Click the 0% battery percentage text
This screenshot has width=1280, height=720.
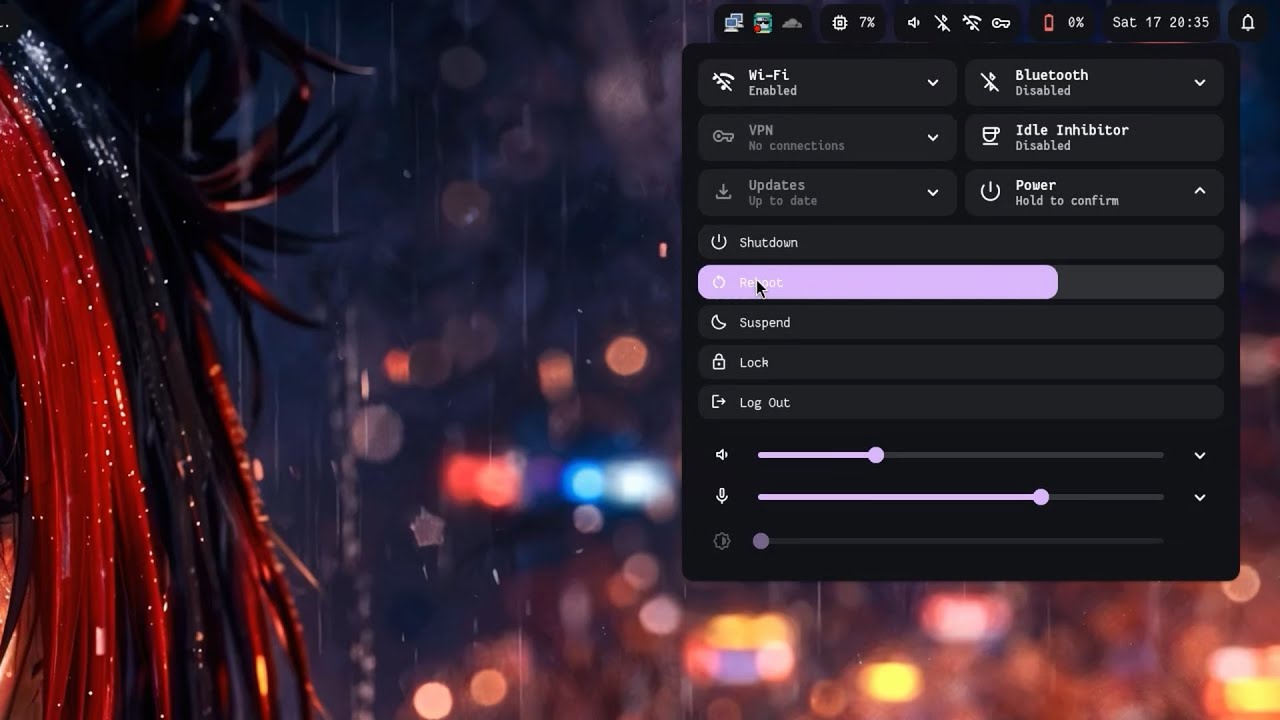pos(1076,23)
